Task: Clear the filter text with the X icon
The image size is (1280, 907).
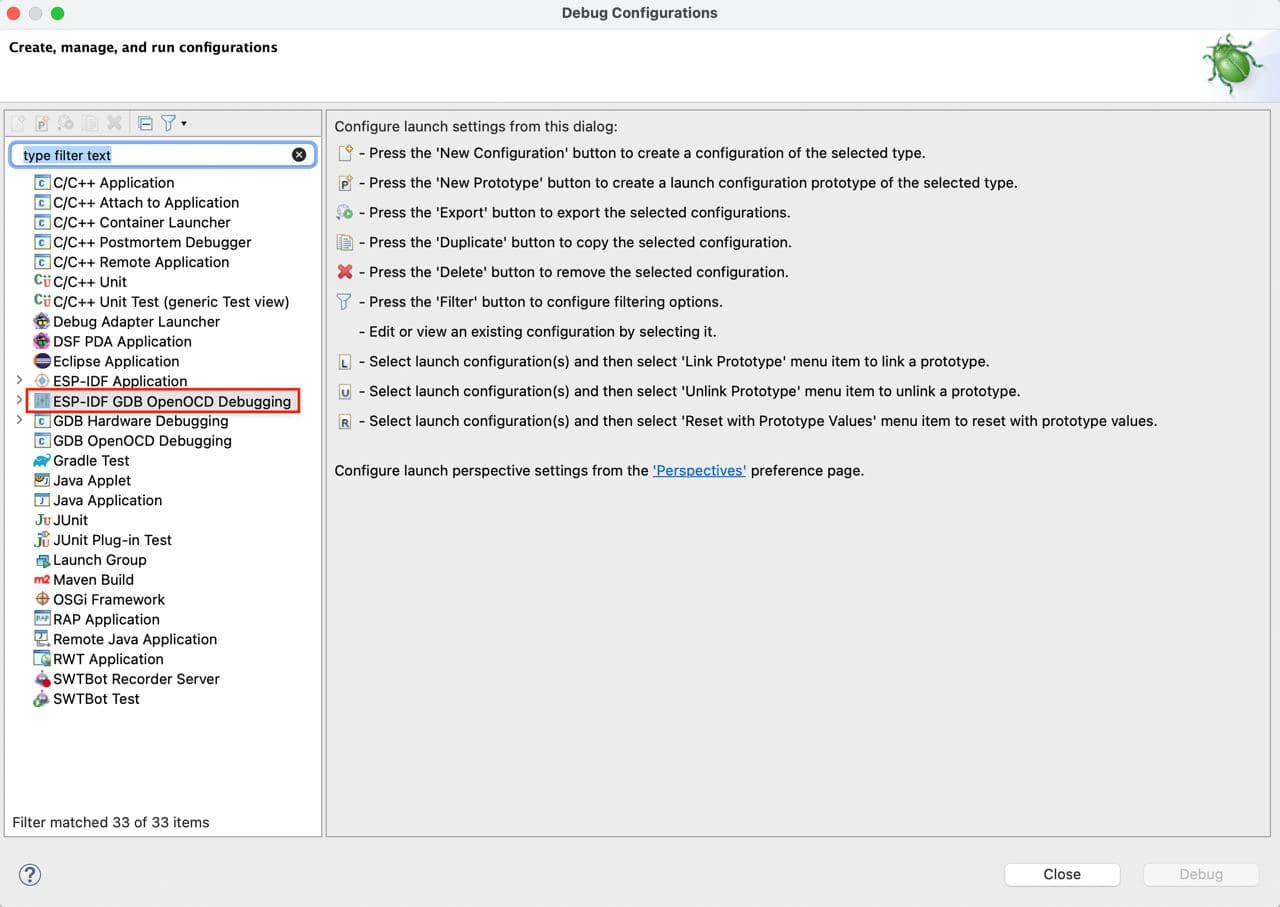Action: coord(299,155)
